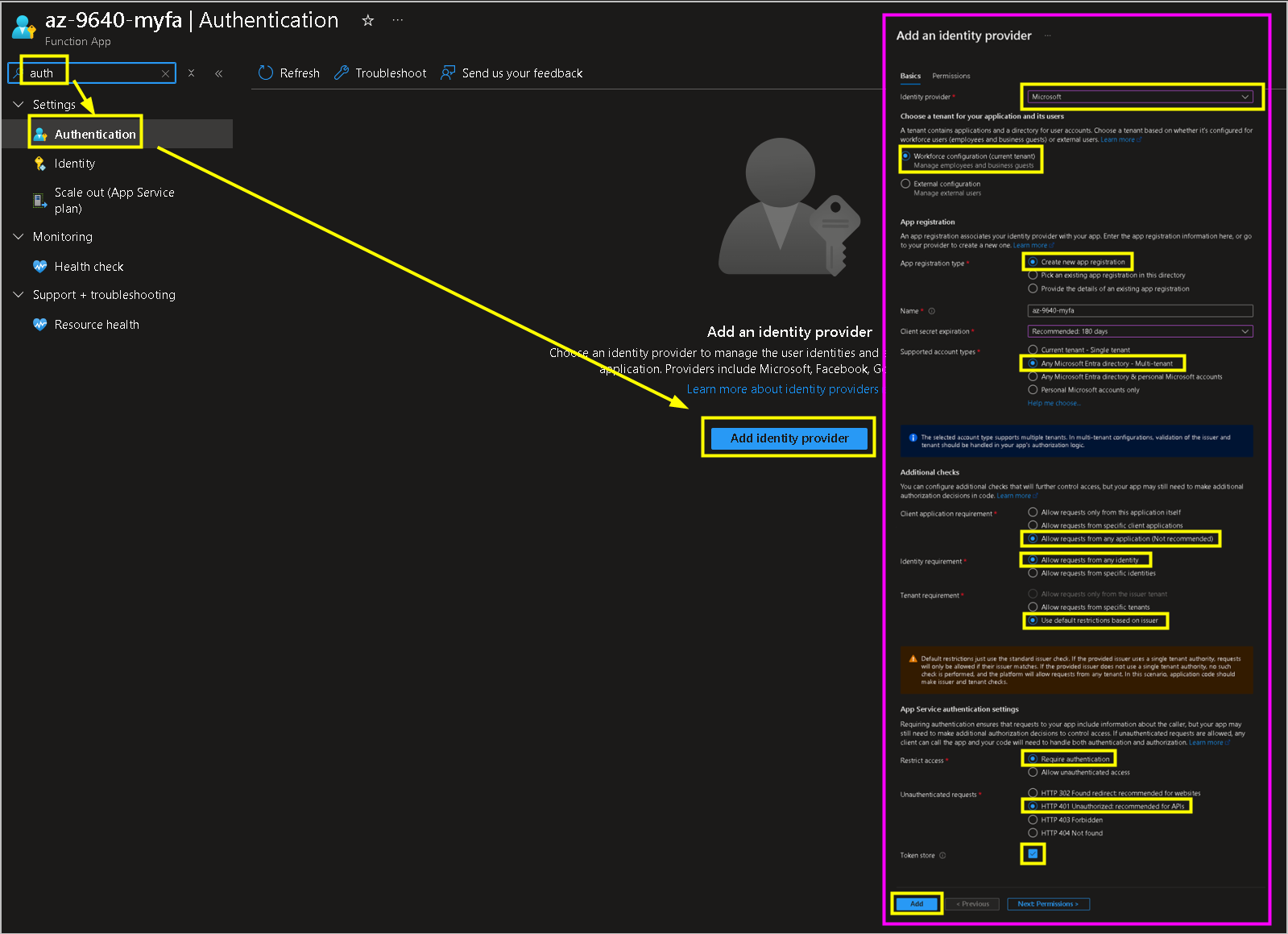Toggle the Token store checkbox
Image resolution: width=1288 pixels, height=934 pixels.
(1033, 854)
